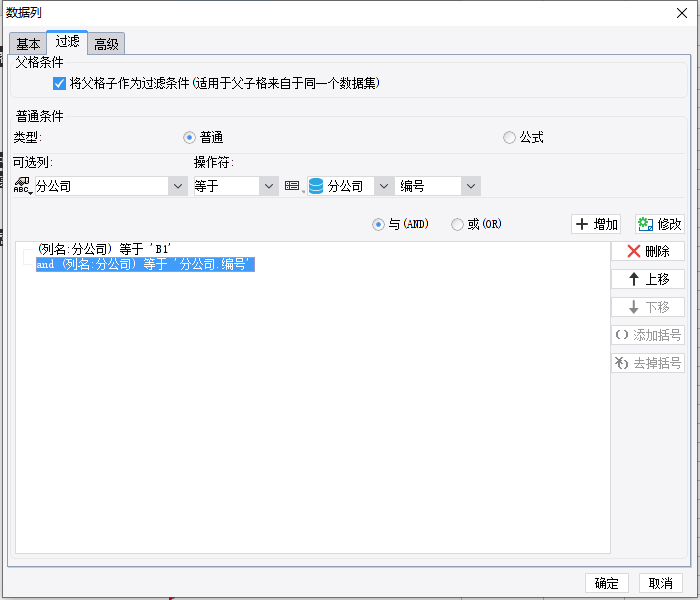The image size is (700, 600).
Task: Expand the dataset 分公司 dropdown
Action: (384, 186)
